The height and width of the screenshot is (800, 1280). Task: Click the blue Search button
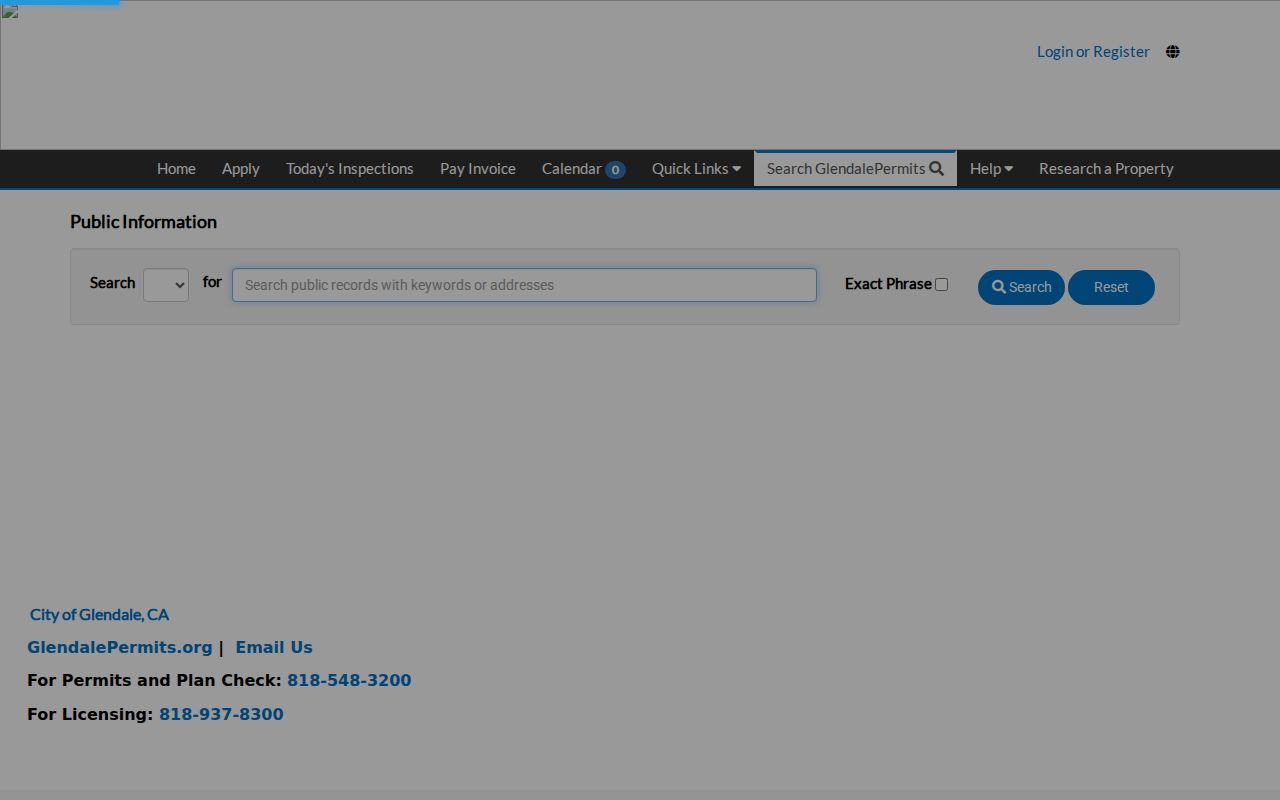[x=1021, y=287]
